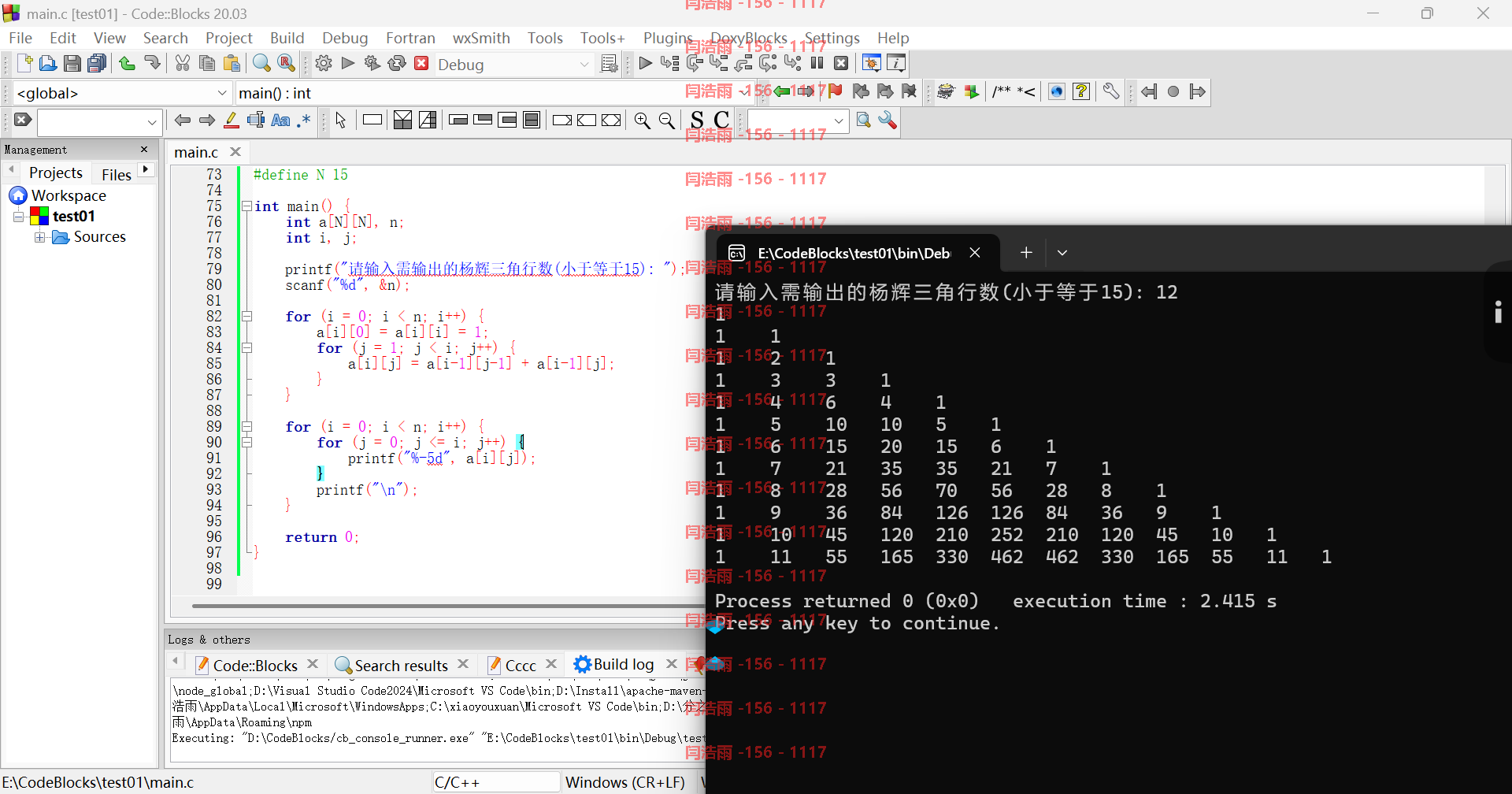This screenshot has height=794, width=1512.
Task: Toggle match case Aa search option
Action: (280, 121)
